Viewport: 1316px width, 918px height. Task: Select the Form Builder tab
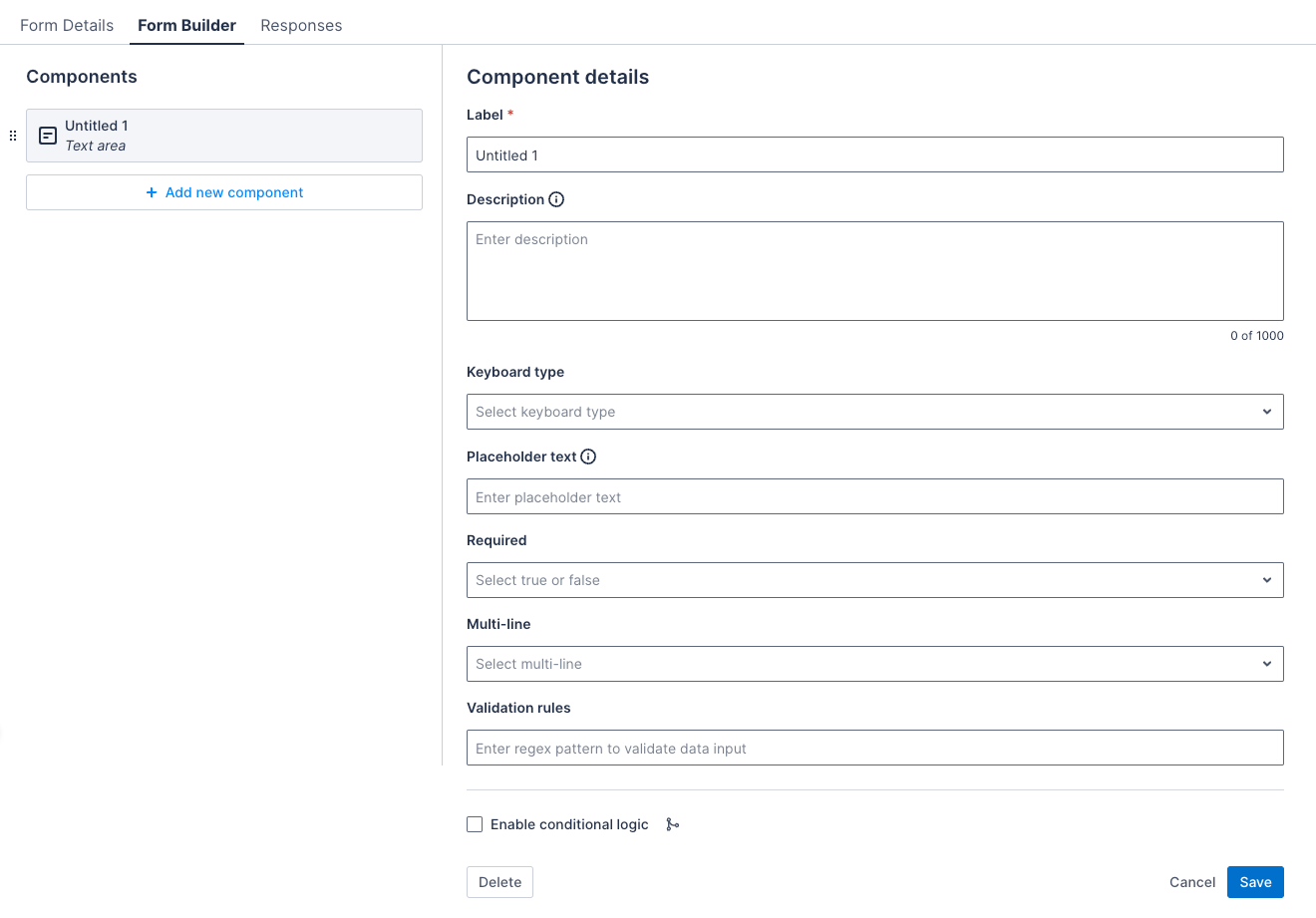(186, 25)
